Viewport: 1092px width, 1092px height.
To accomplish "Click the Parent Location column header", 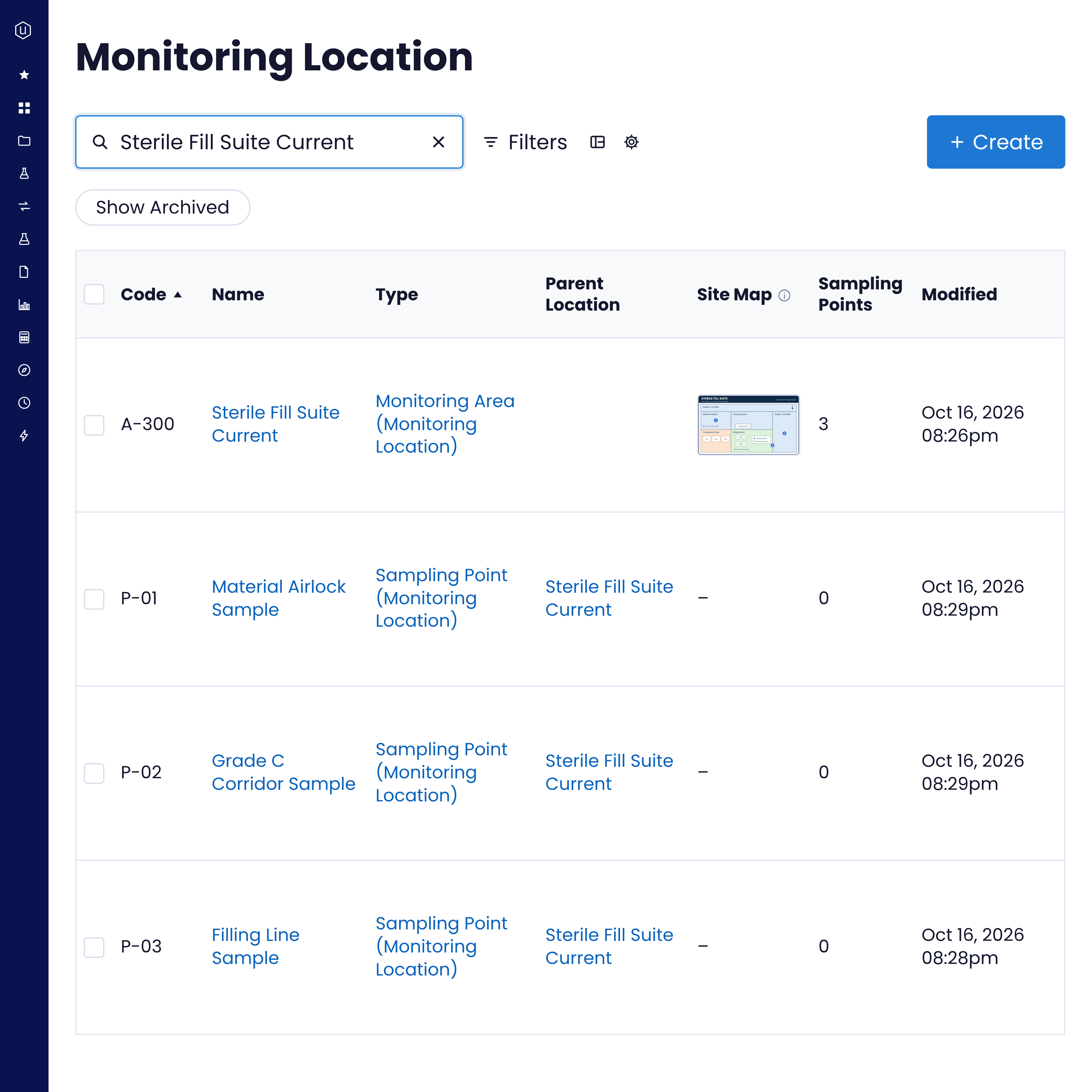I will (582, 294).
